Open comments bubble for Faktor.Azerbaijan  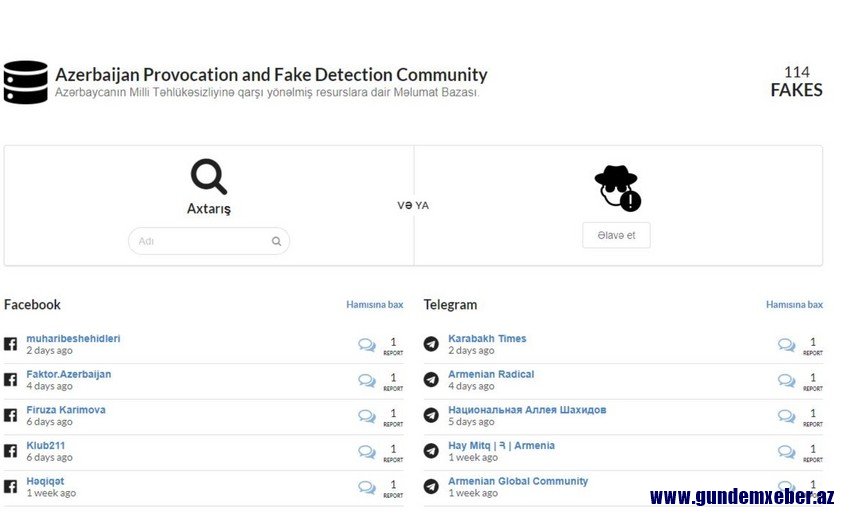367,380
